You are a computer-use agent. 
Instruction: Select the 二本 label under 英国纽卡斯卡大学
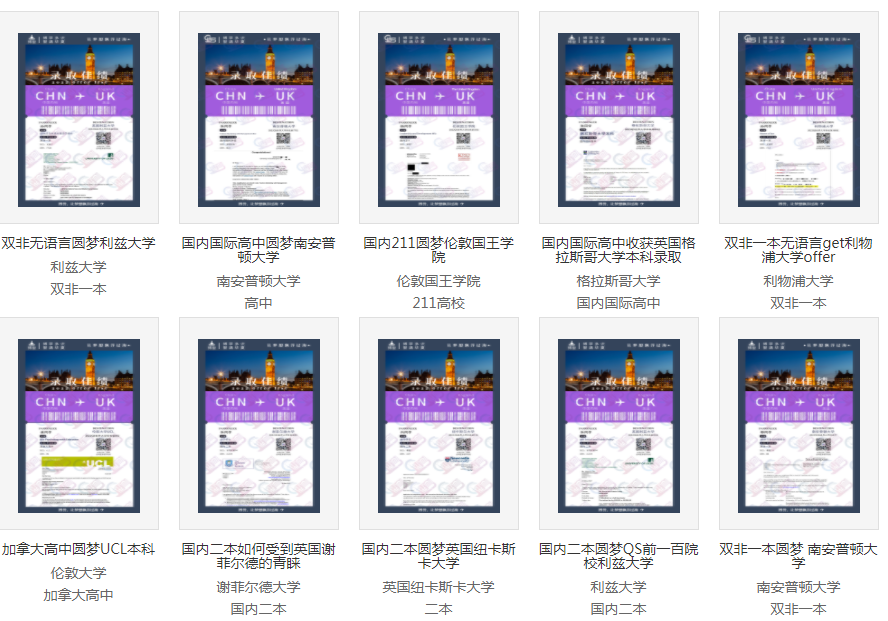pyautogui.click(x=439, y=610)
